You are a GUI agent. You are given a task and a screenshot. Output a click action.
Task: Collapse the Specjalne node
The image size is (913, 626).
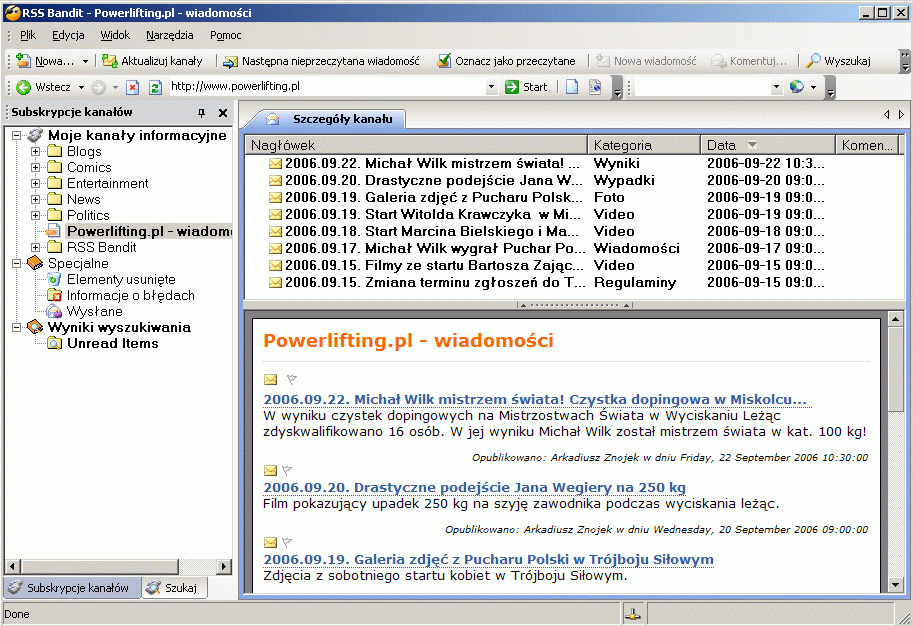(x=17, y=264)
